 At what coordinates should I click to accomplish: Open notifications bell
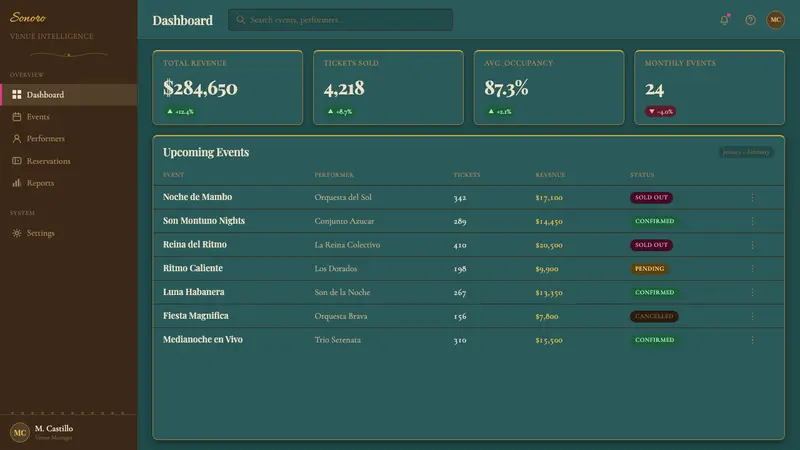(x=724, y=20)
